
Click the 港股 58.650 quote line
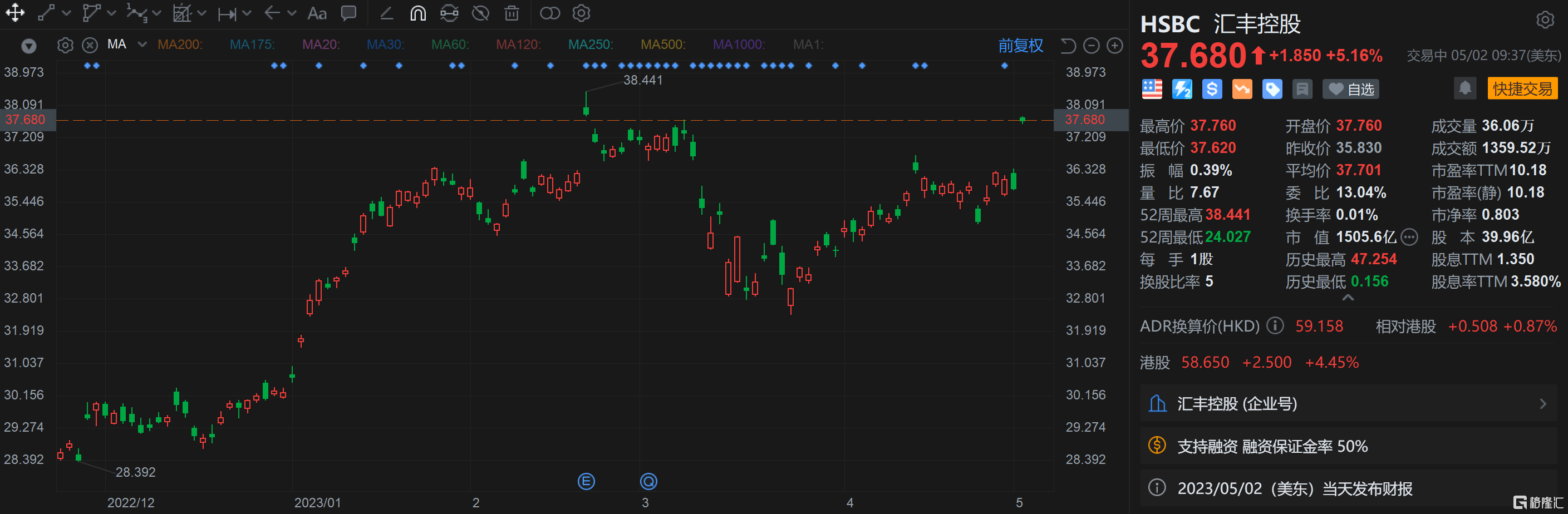pos(1249,363)
